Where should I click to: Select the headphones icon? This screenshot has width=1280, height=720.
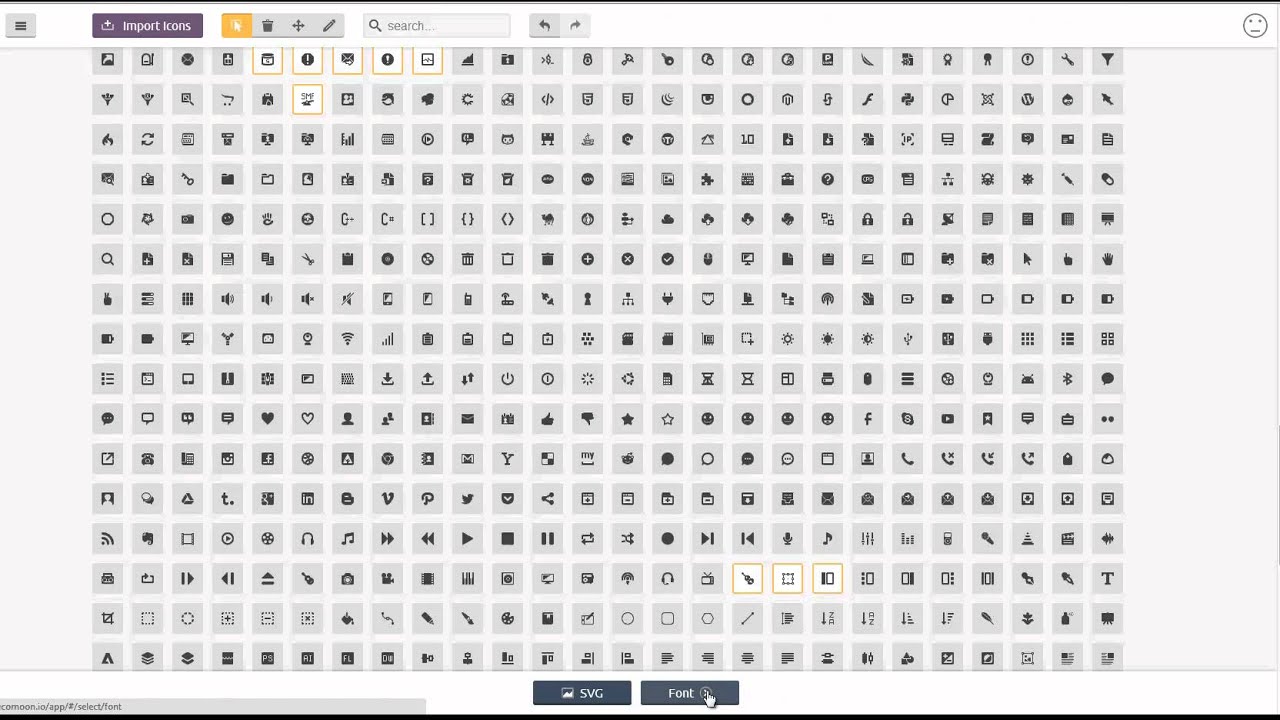(x=307, y=539)
